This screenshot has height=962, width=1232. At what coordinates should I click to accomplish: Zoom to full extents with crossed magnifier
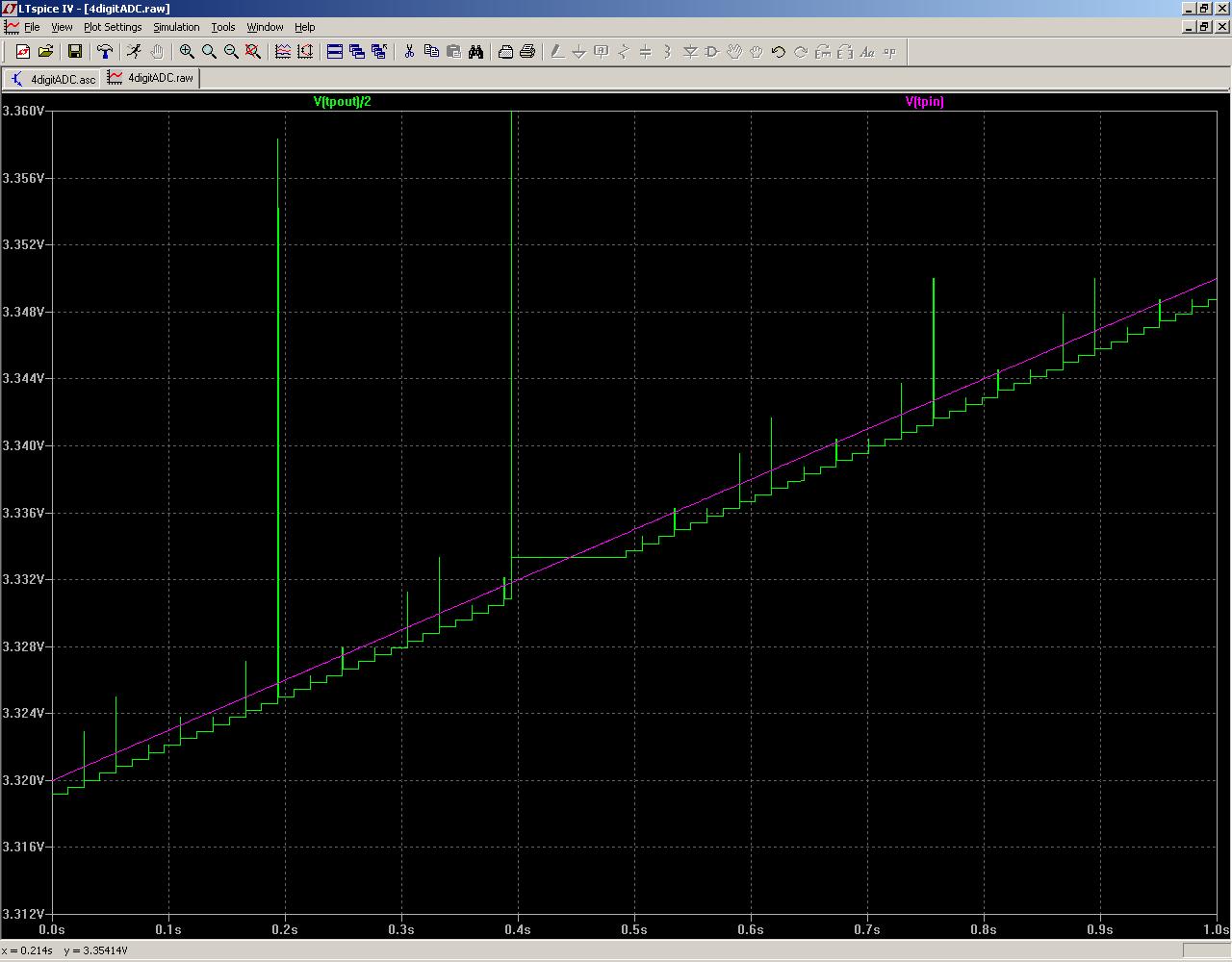(x=253, y=52)
